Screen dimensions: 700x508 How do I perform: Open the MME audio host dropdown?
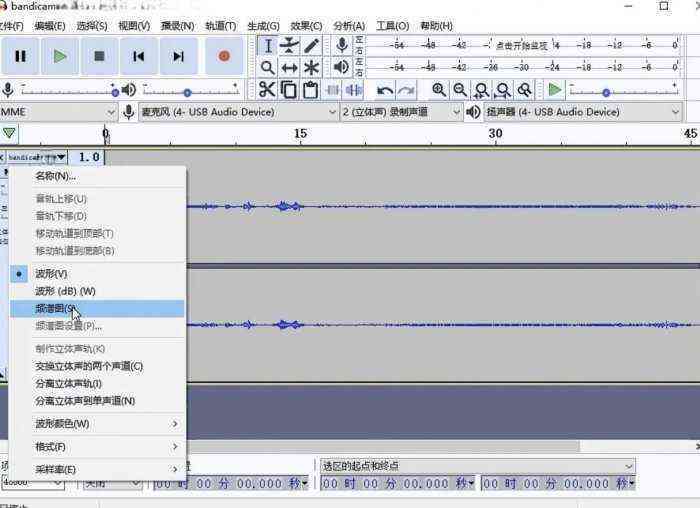tap(58, 112)
